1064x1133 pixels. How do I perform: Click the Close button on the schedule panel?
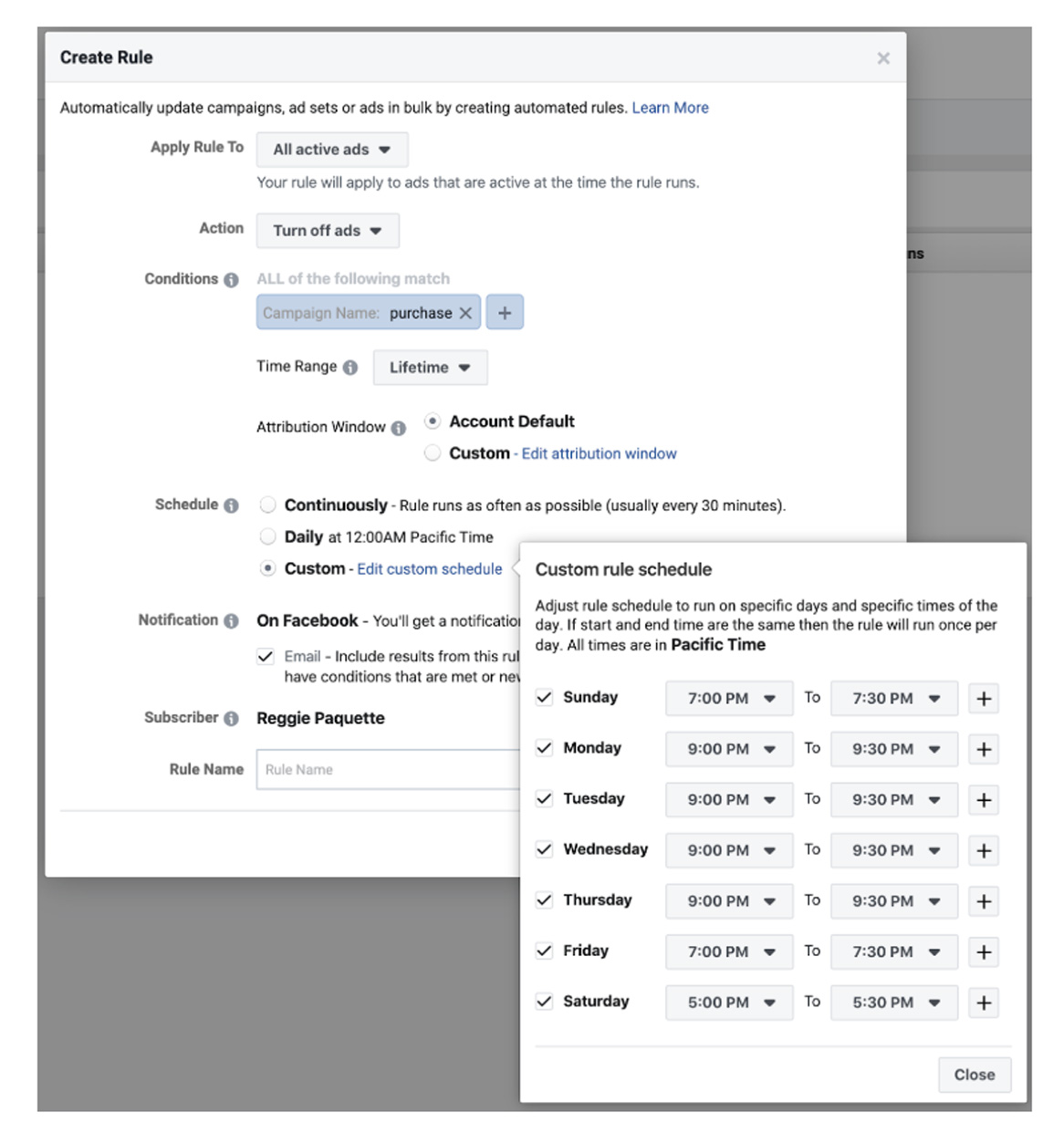tap(975, 1075)
